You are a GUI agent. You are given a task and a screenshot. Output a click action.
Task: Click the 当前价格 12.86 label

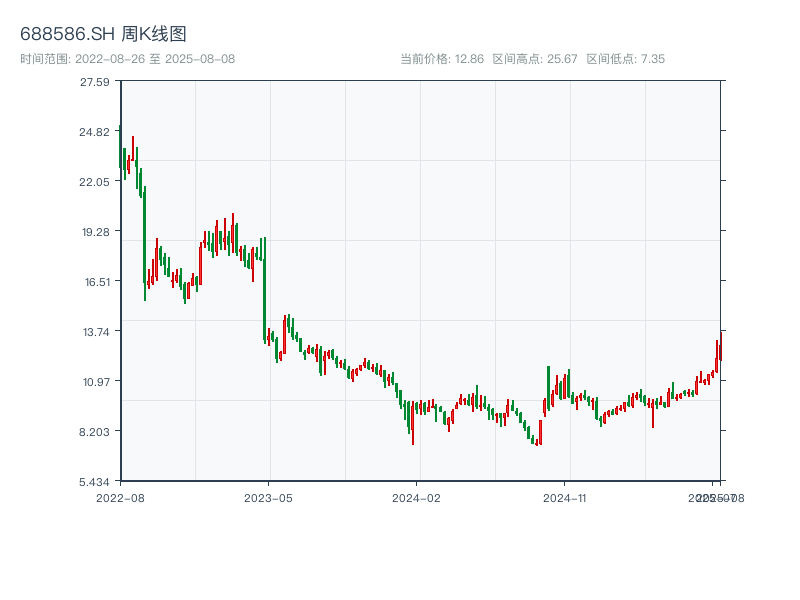[442, 59]
